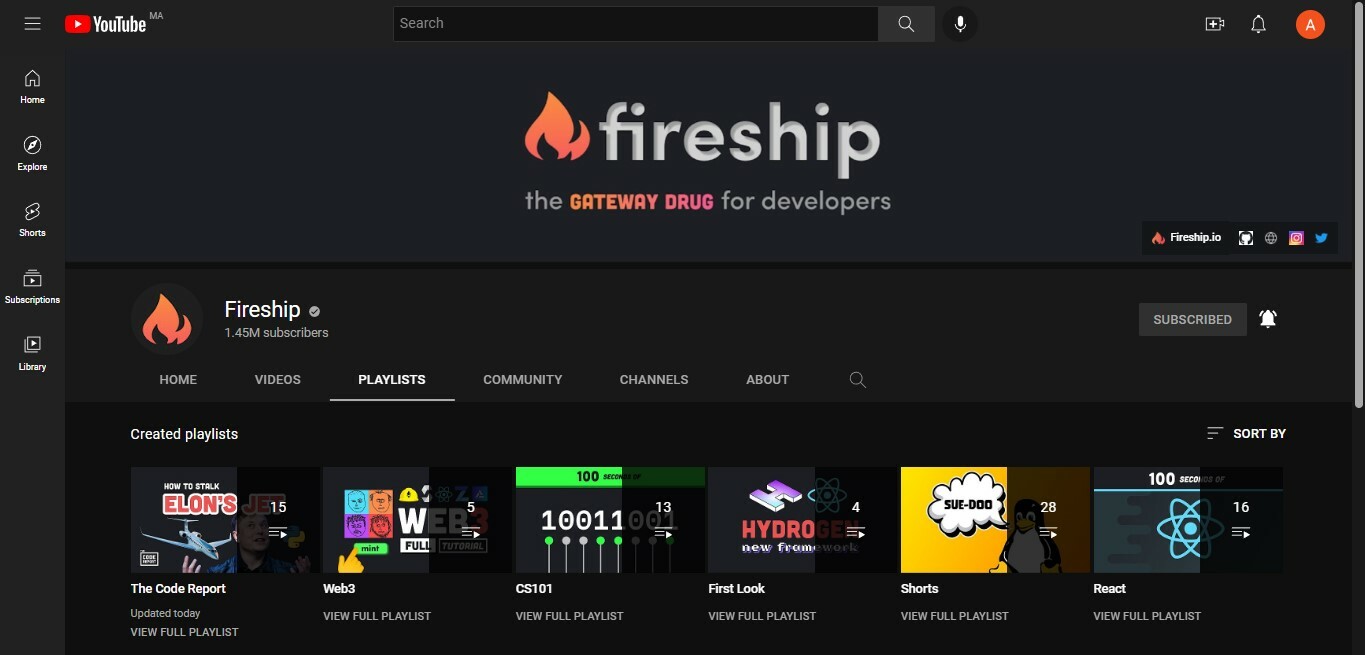Screen dimensions: 1365x655
Task: Switch to the VIDEOS tab
Action: click(x=277, y=379)
